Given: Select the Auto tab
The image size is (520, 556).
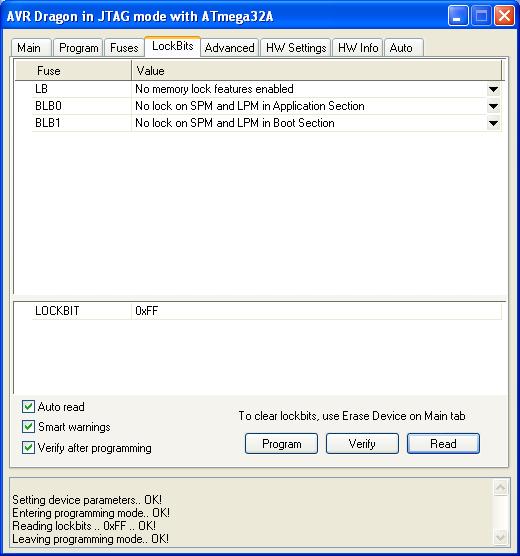Looking at the screenshot, I should (404, 48).
